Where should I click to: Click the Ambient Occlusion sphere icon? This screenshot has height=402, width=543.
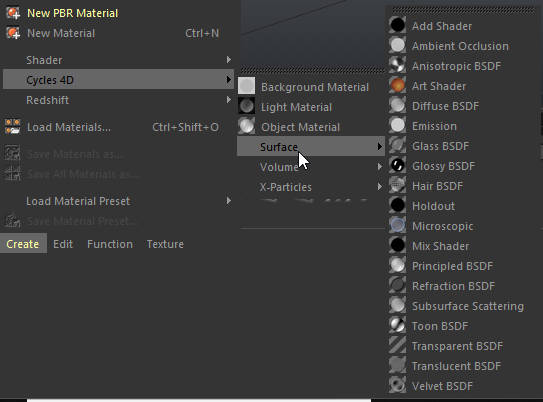pos(398,45)
